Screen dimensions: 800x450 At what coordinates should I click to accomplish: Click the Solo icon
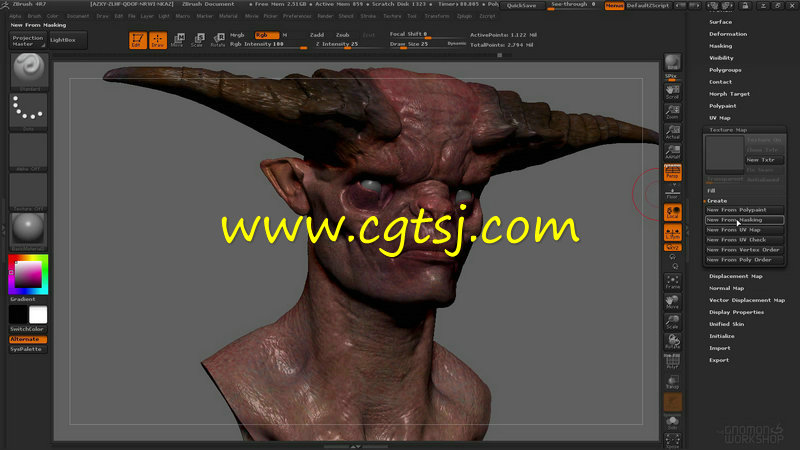coord(672,422)
